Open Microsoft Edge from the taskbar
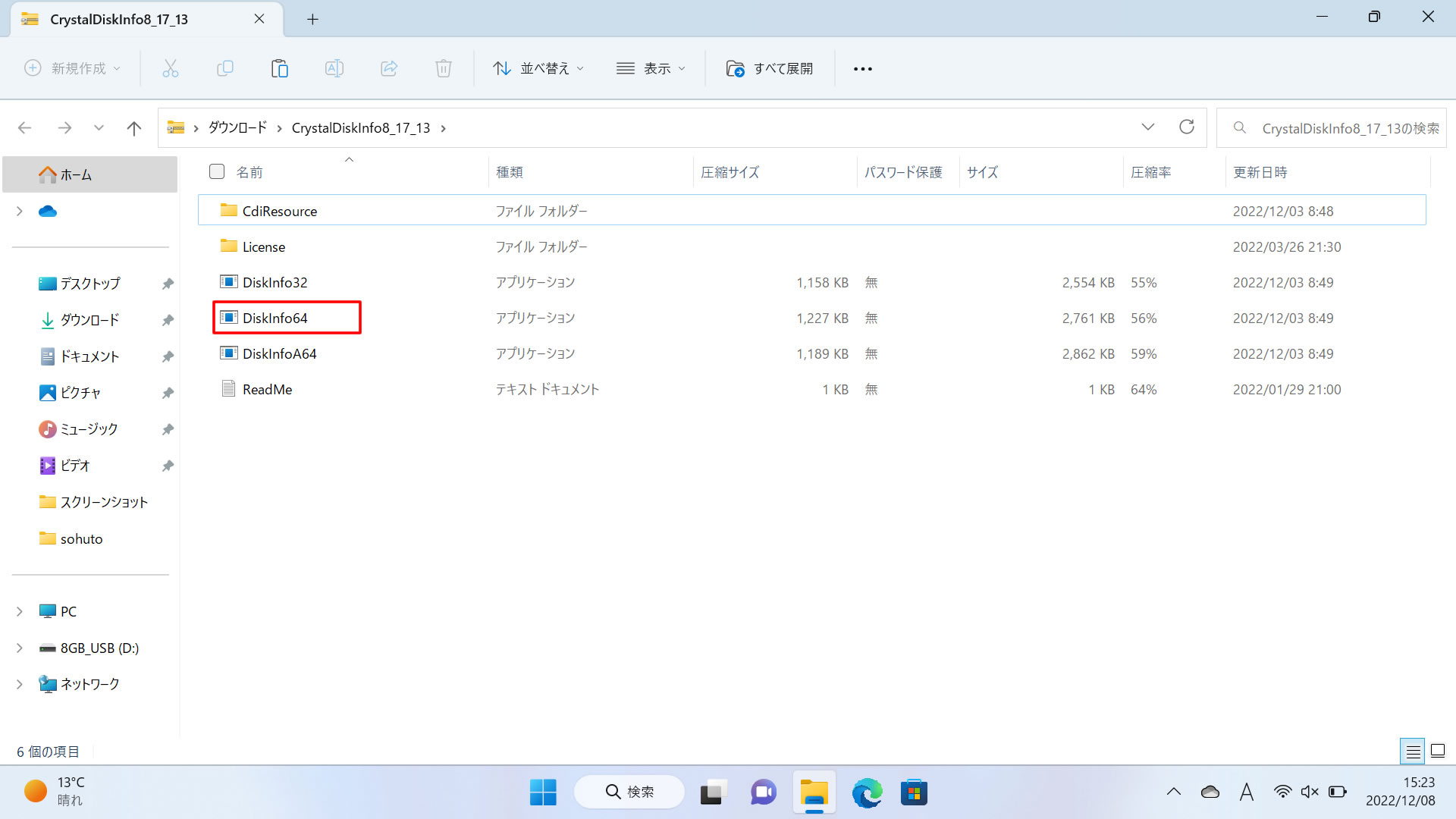 [x=867, y=792]
